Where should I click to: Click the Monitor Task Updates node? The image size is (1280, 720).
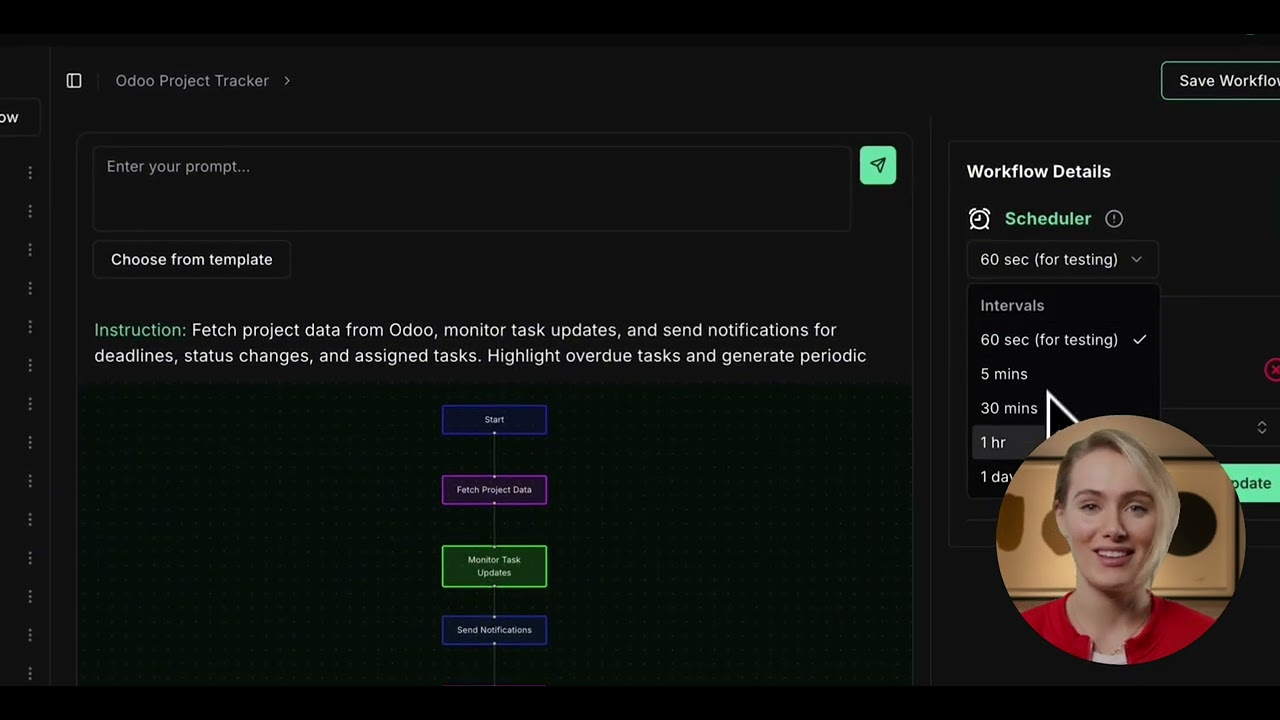[x=494, y=566]
